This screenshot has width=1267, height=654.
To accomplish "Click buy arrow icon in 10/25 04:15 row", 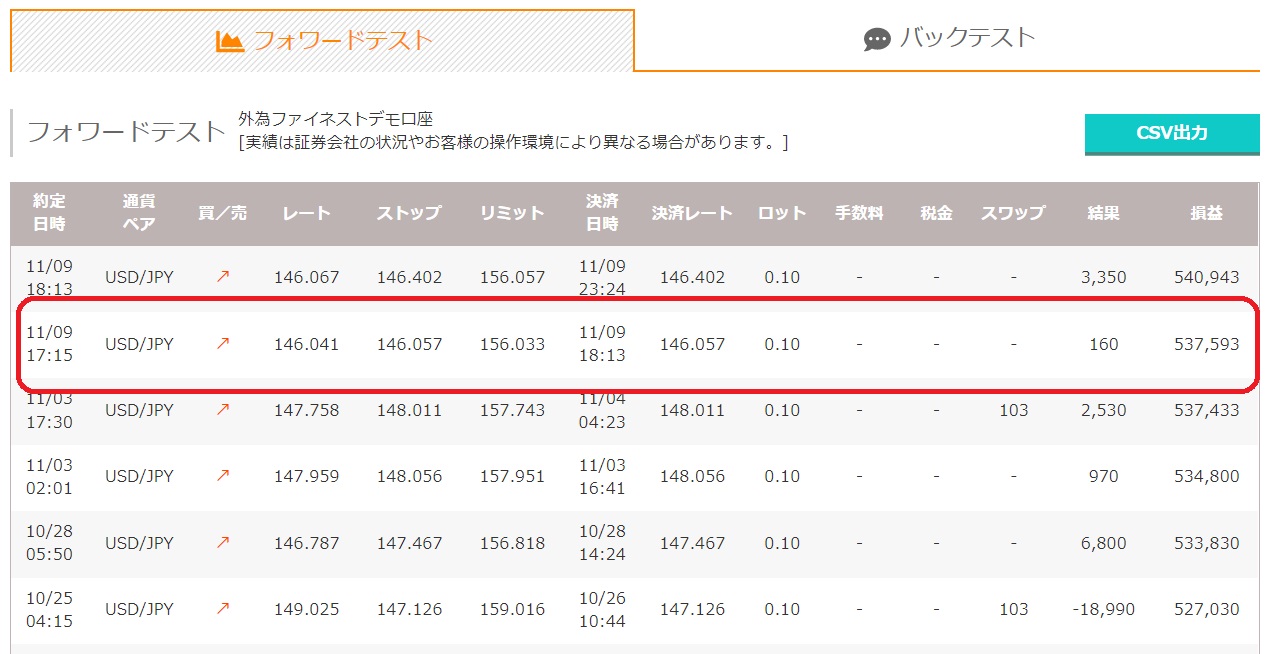I will pos(222,609).
